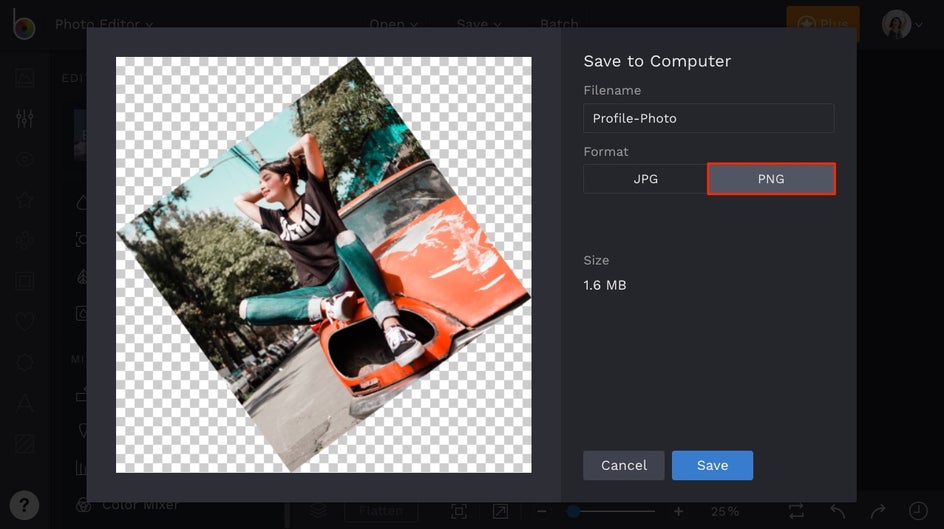
Task: Click the blue Save button
Action: click(x=712, y=465)
